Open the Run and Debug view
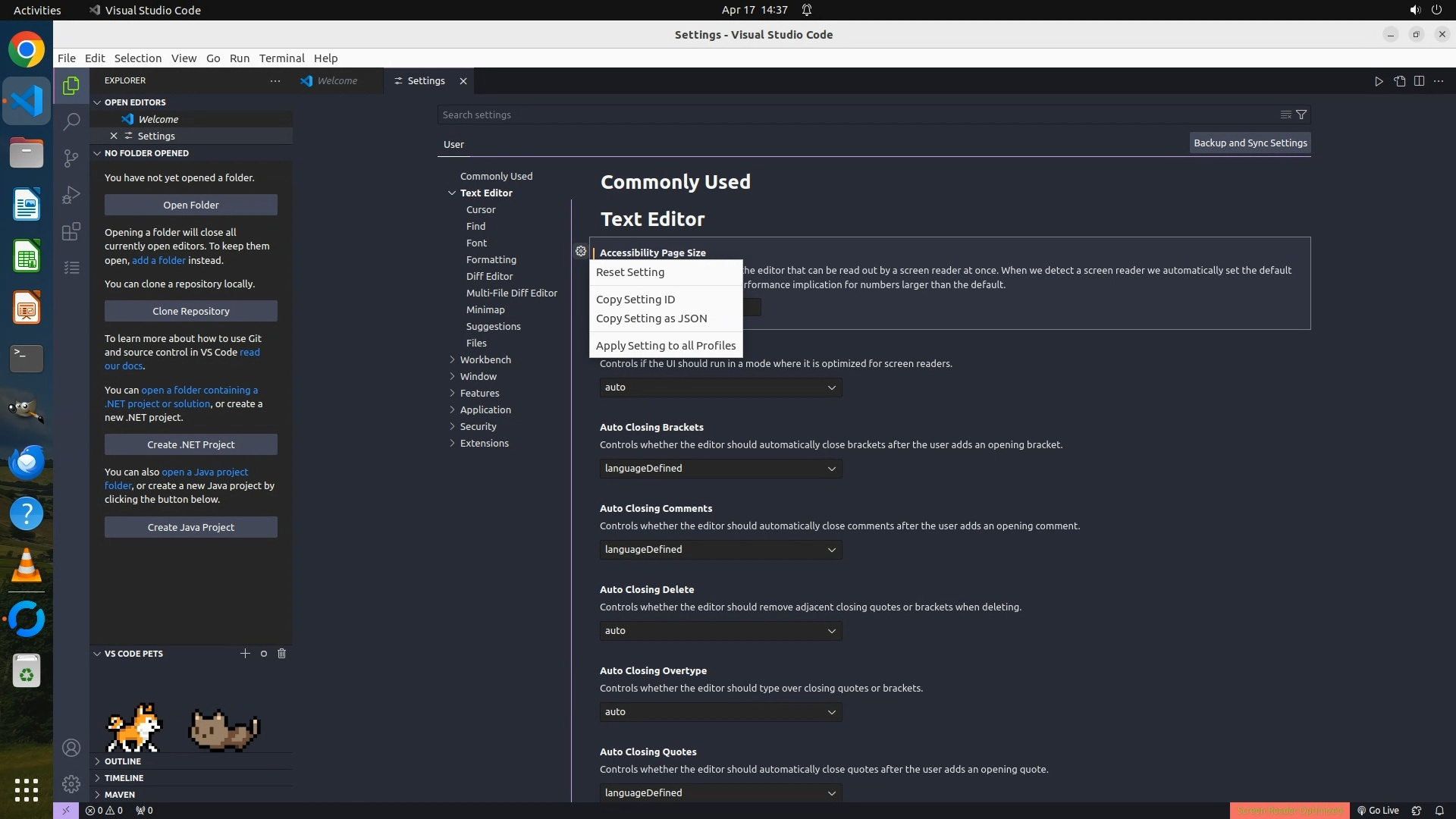Screen dimensions: 1456x819 click(71, 195)
